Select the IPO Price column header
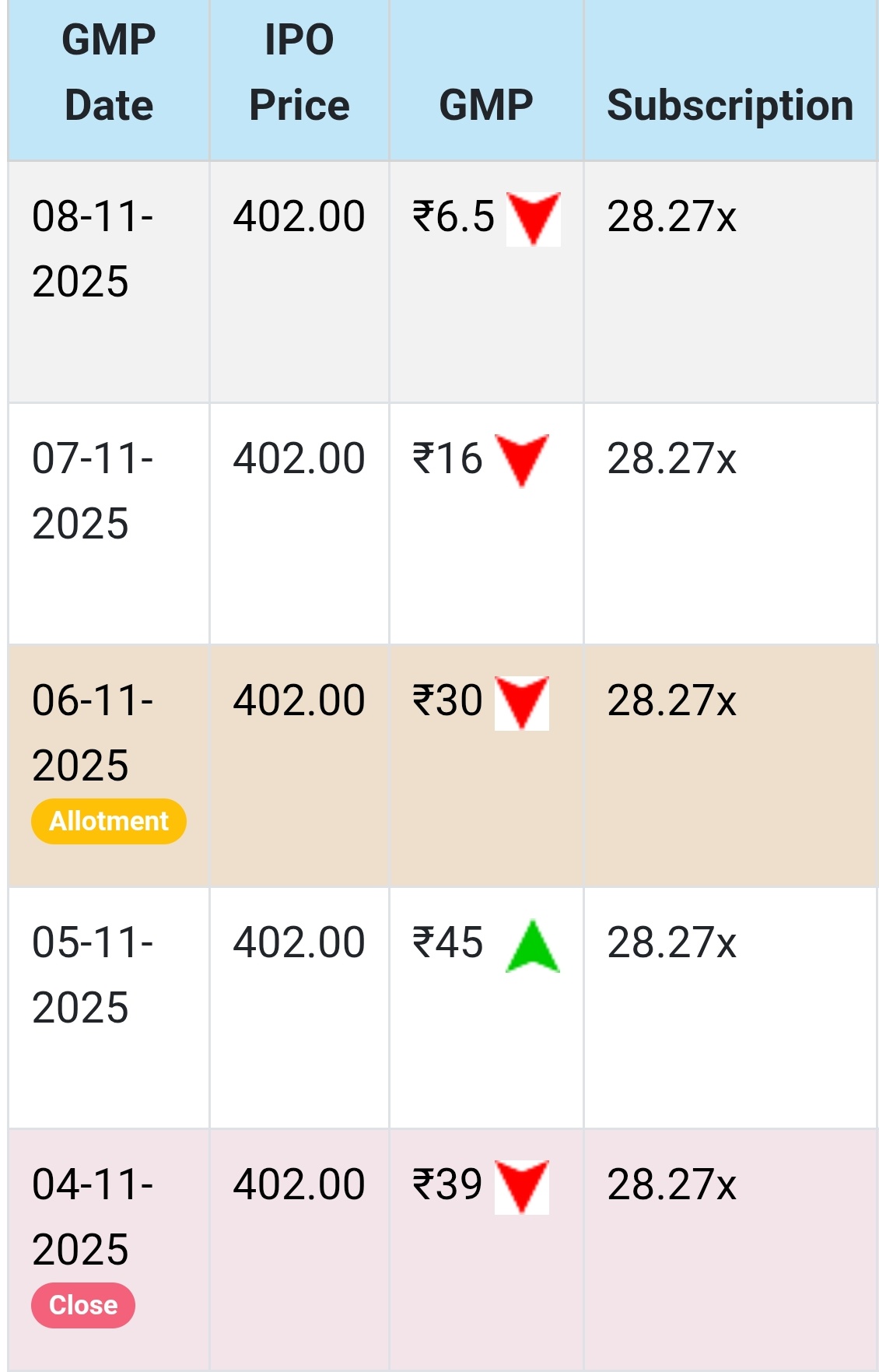Viewport: 879px width, 1372px height. click(299, 72)
